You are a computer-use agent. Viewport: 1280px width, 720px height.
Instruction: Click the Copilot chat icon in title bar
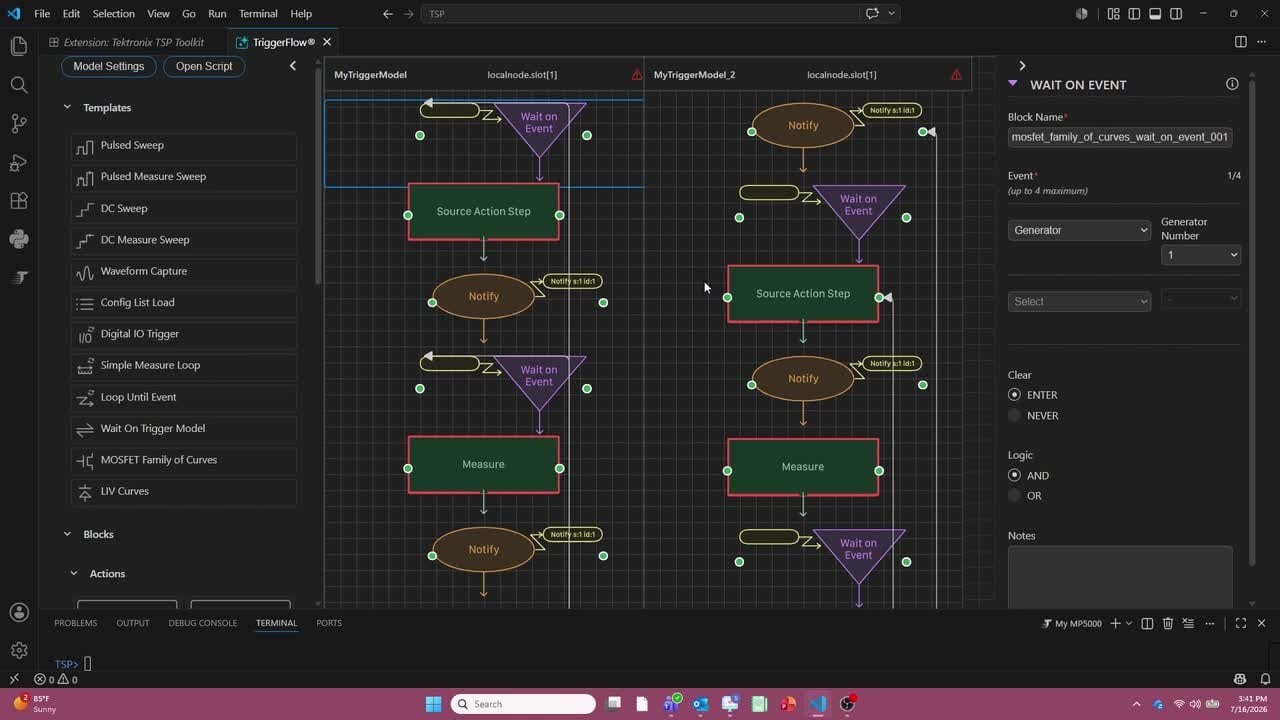point(872,14)
